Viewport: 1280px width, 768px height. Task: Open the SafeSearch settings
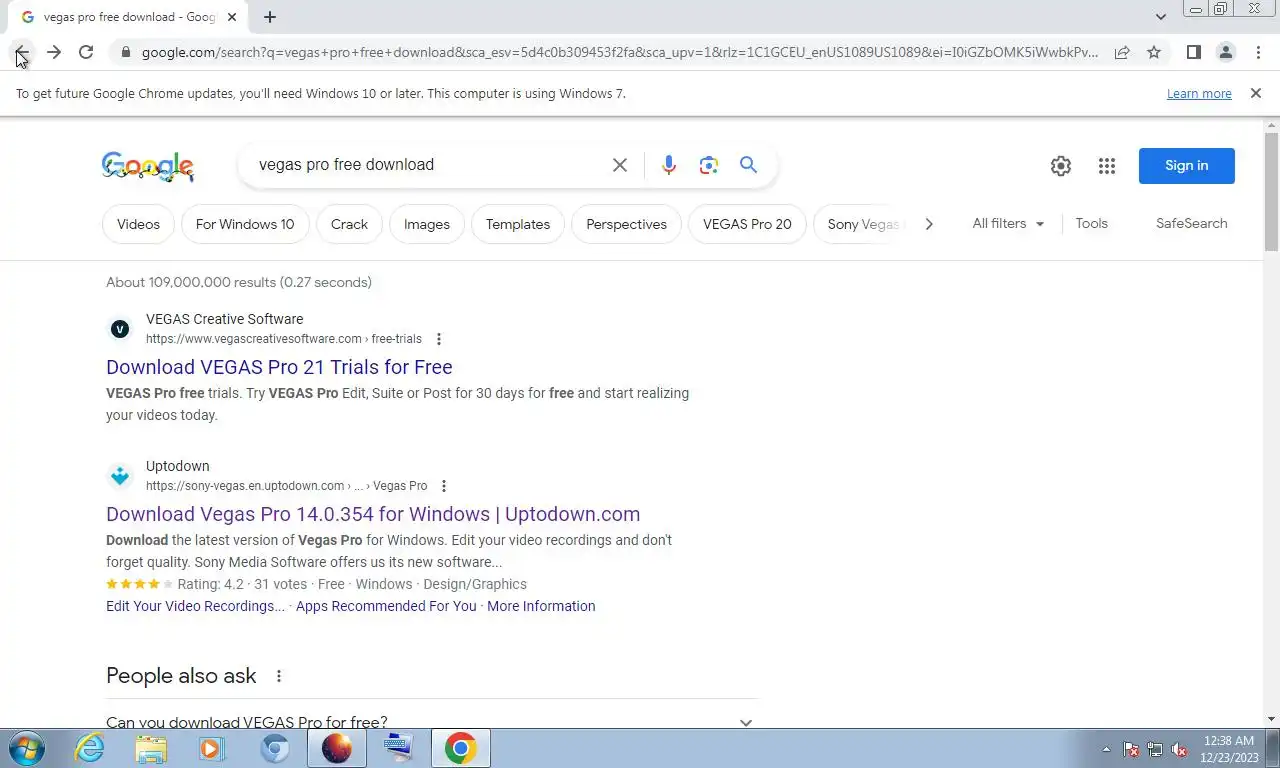[x=1191, y=223]
